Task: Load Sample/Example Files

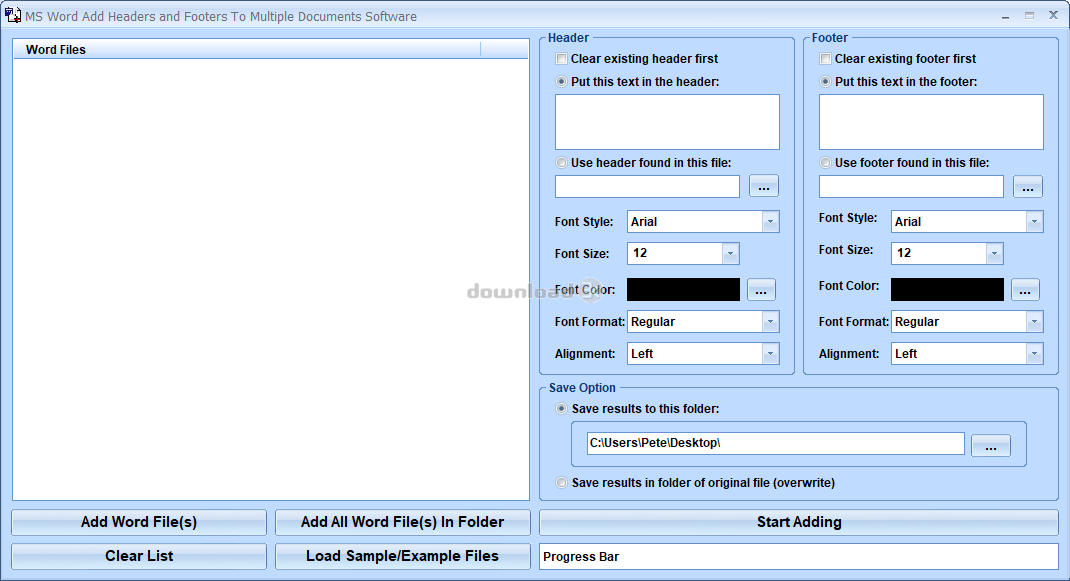Action: click(x=403, y=556)
